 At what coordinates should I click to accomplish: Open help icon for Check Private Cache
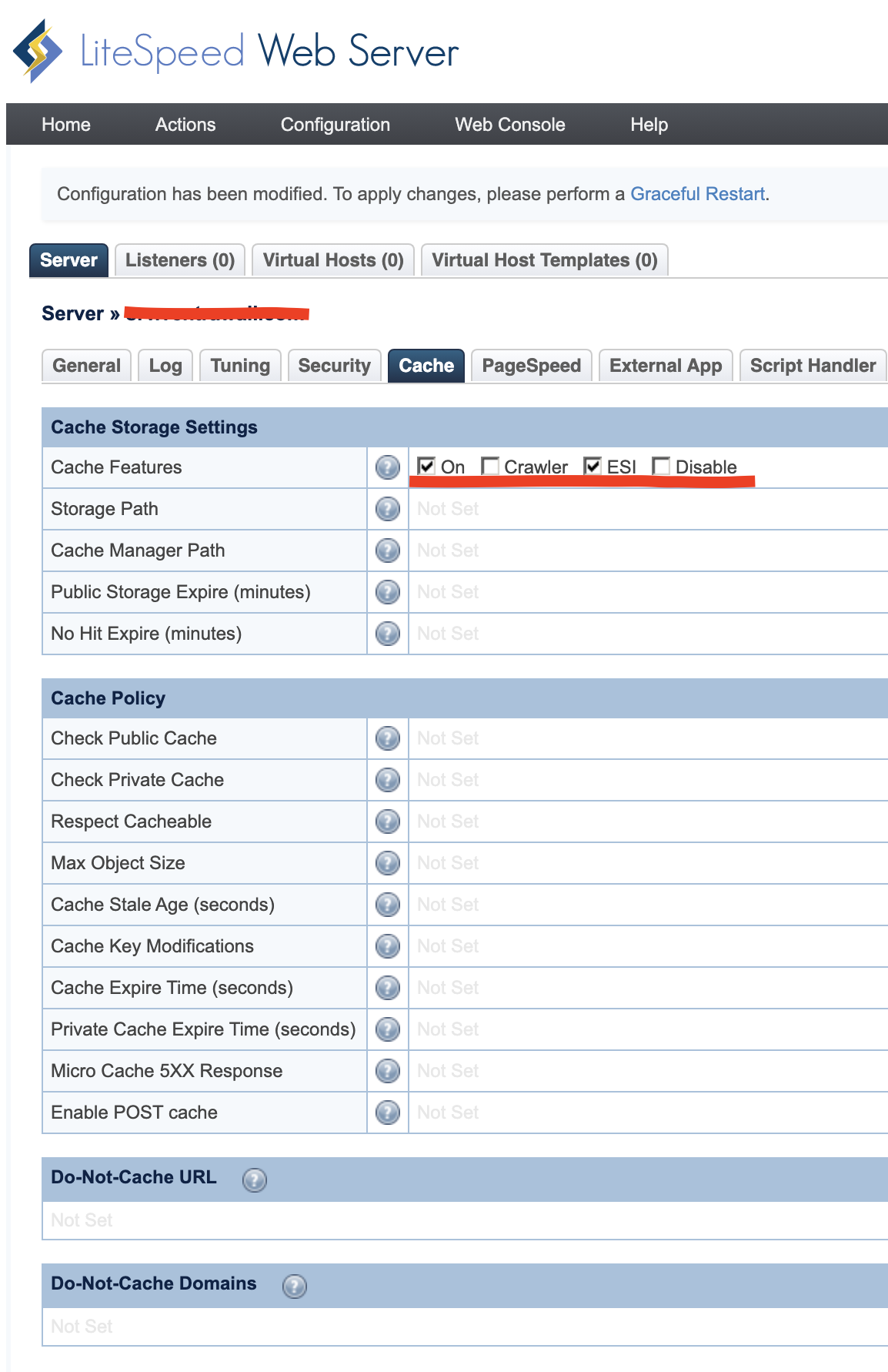388,780
